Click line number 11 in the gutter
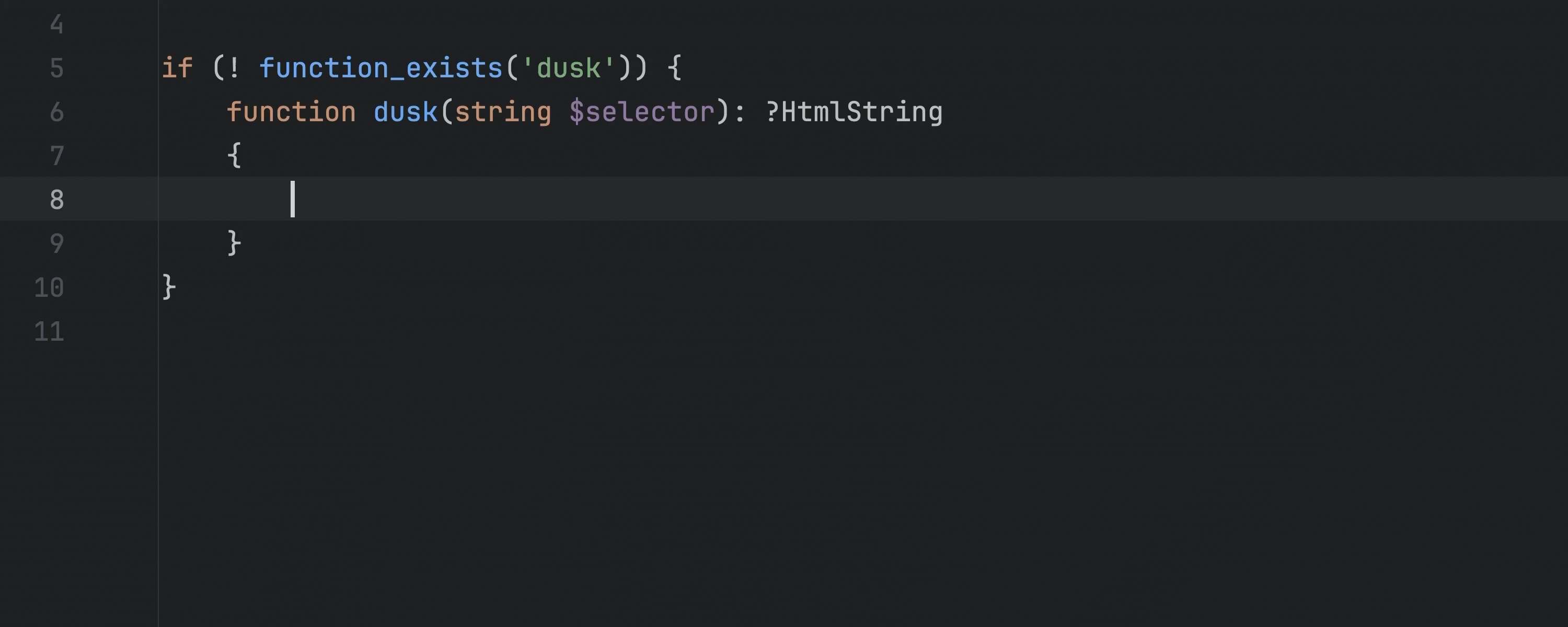Screen dimensions: 1568x627 point(49,332)
